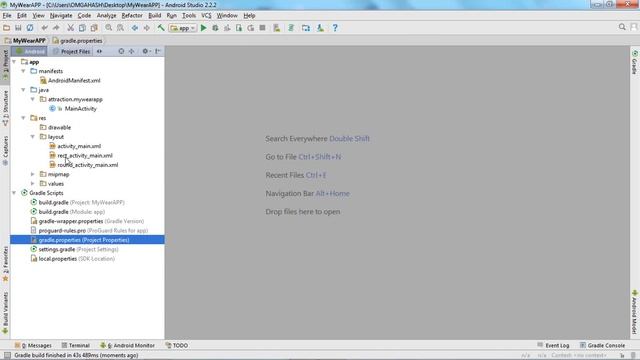Open the VCS menu
Viewport: 640px width, 360px height.
(x=206, y=16)
